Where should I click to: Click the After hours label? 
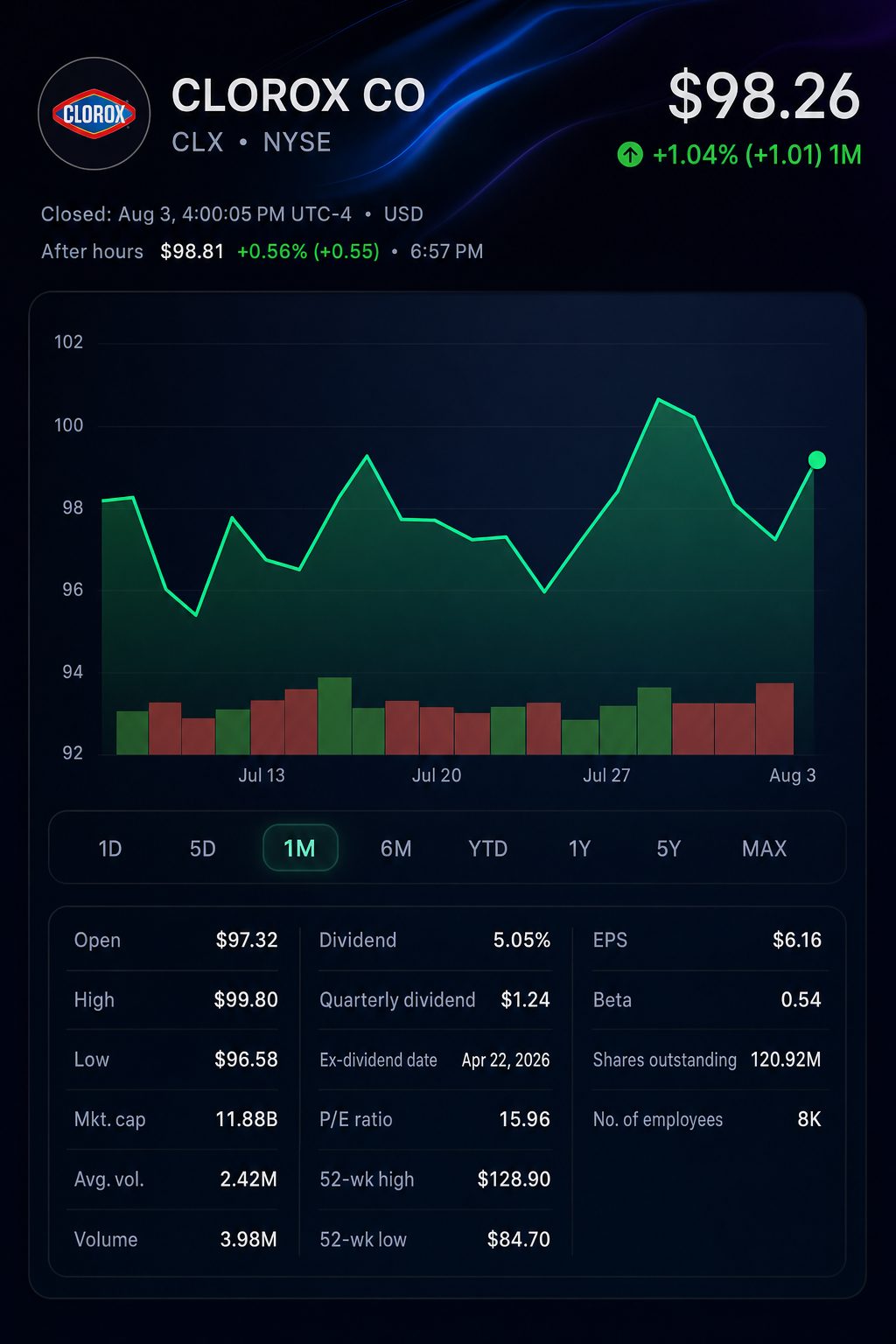92,251
